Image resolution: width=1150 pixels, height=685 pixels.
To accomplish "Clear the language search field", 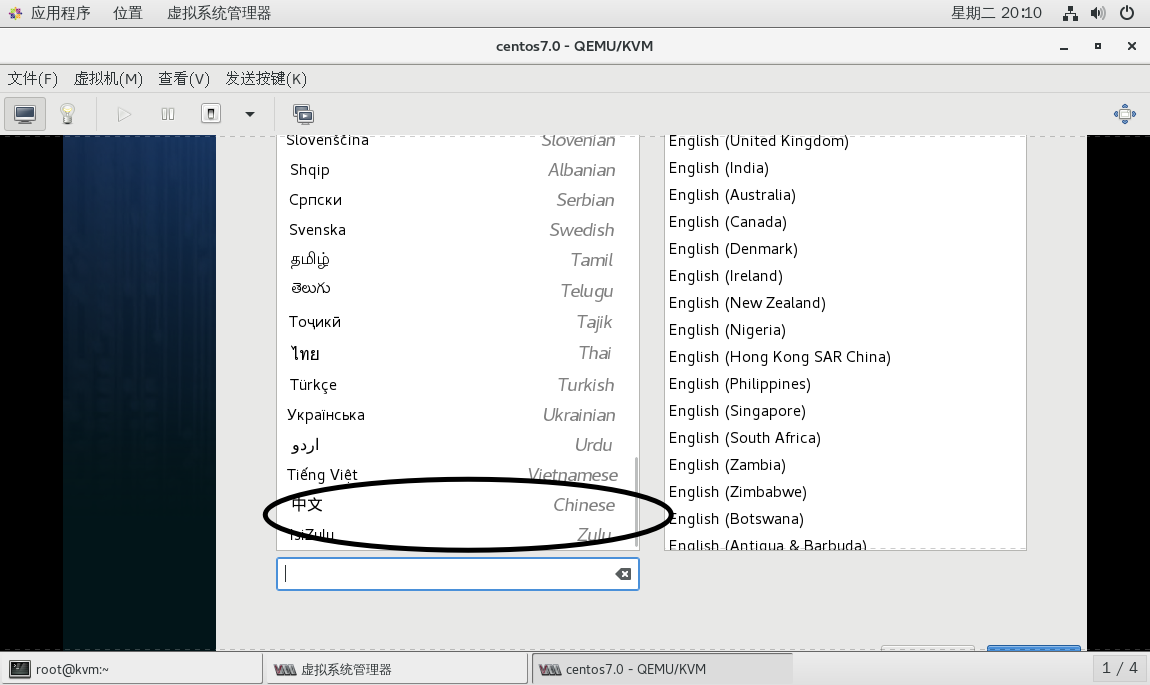I will click(x=623, y=574).
